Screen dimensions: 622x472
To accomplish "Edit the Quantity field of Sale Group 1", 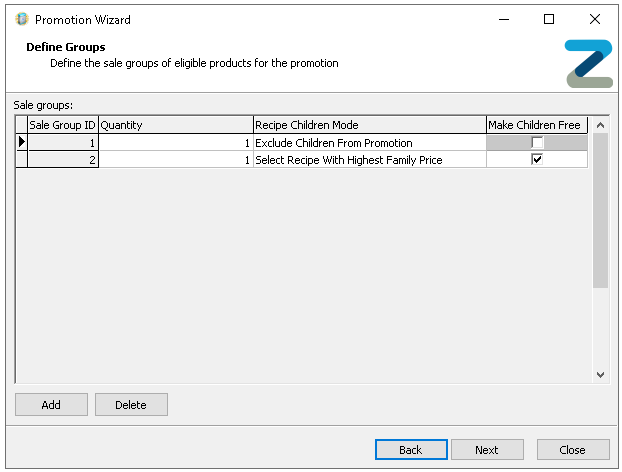I will (x=175, y=143).
